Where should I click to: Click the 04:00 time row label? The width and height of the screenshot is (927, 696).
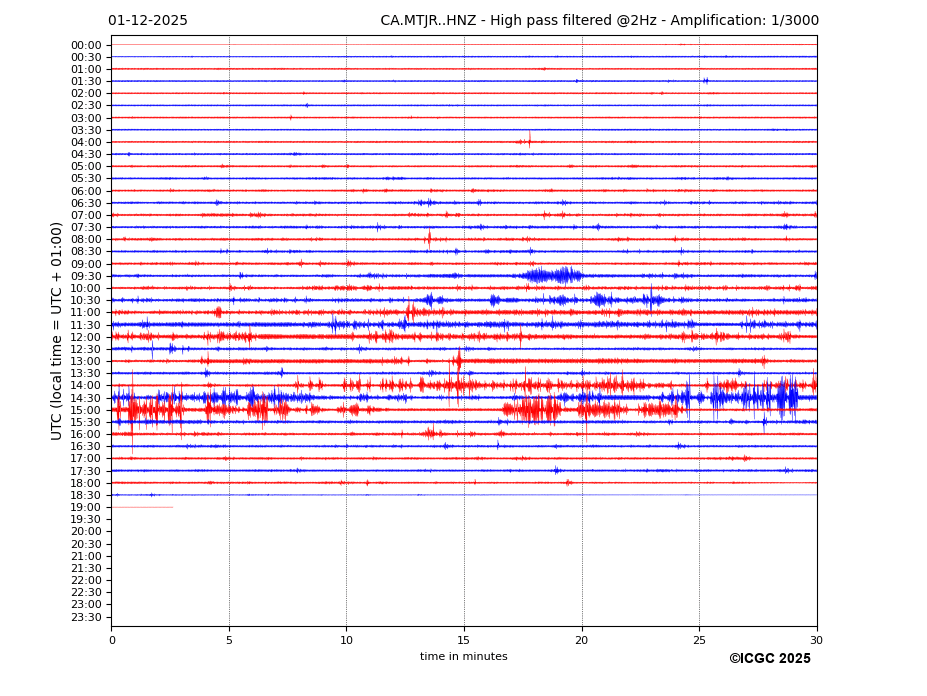86,142
